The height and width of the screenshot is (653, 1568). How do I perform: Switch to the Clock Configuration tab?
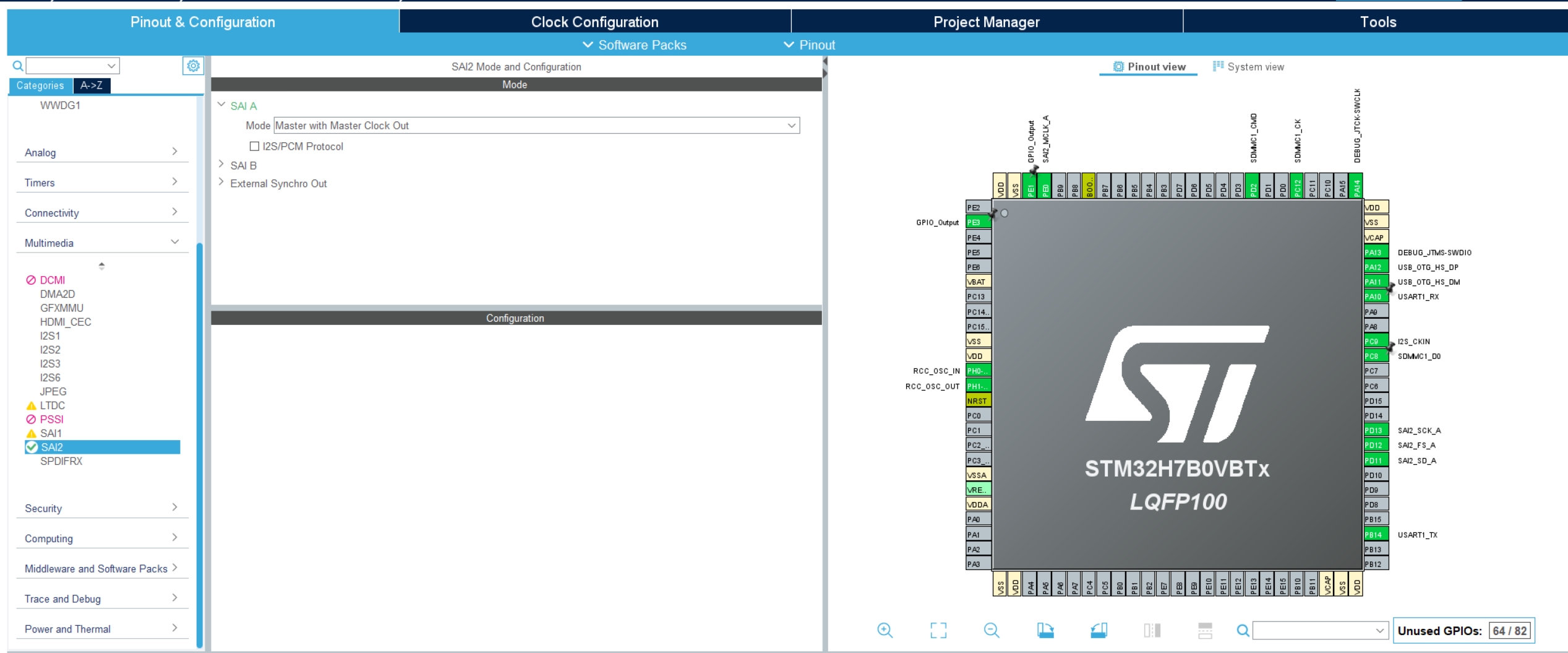click(x=594, y=22)
